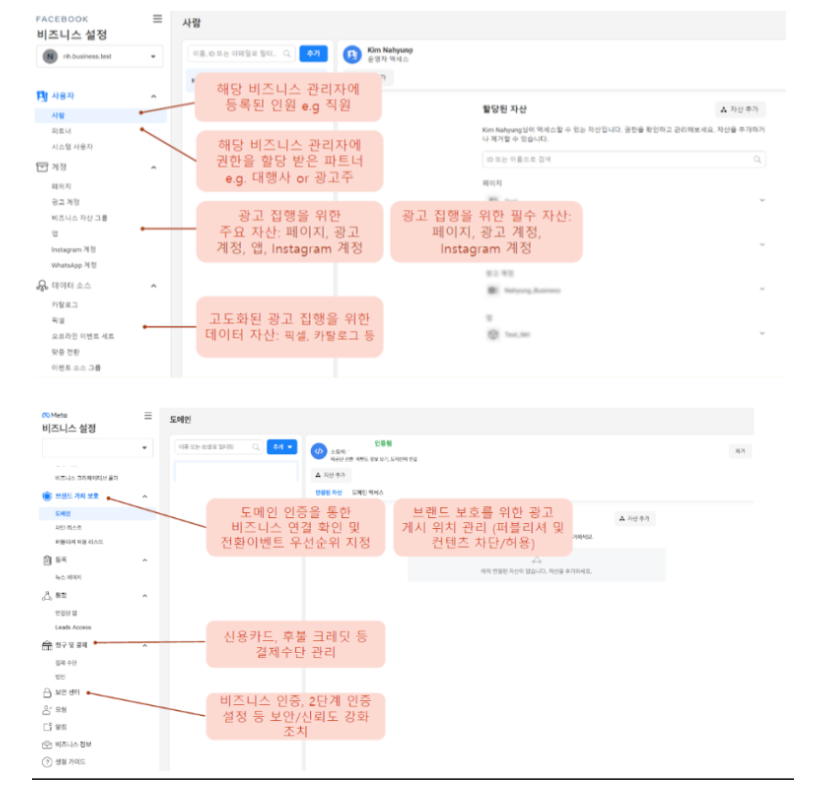The width and height of the screenshot is (813, 794).
Task: Click the magnifier in the 도메인 filter box
Action: click(x=256, y=447)
